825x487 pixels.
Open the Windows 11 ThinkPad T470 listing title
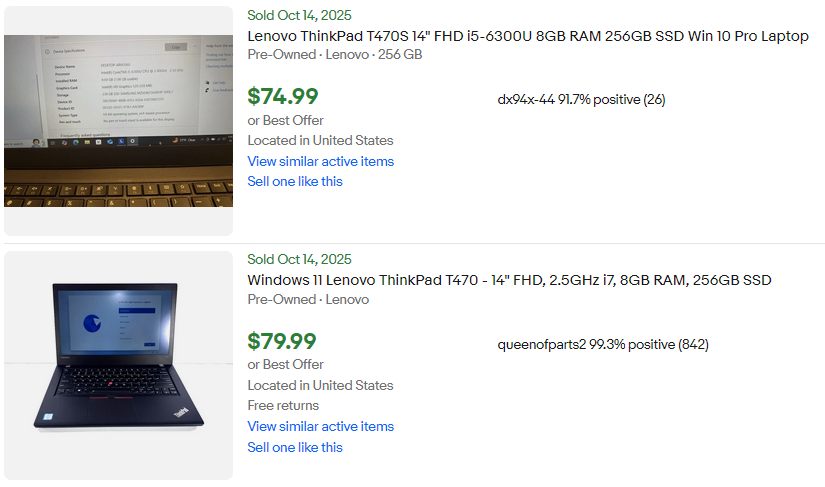tap(509, 280)
